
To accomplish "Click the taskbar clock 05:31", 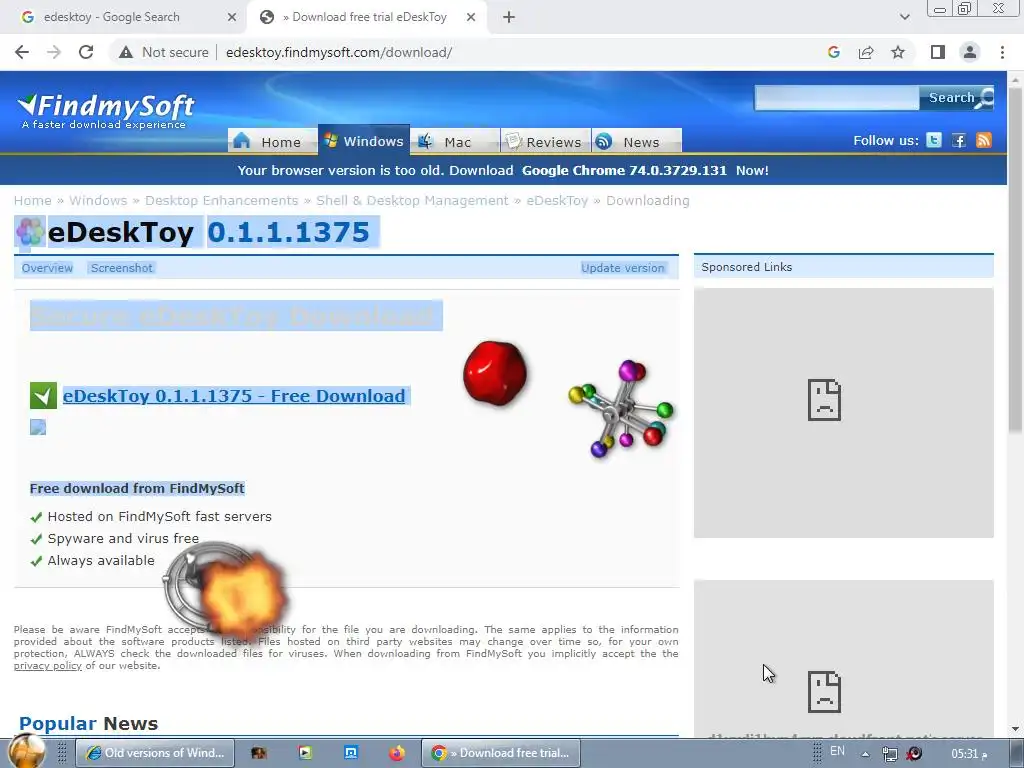I will [969, 754].
